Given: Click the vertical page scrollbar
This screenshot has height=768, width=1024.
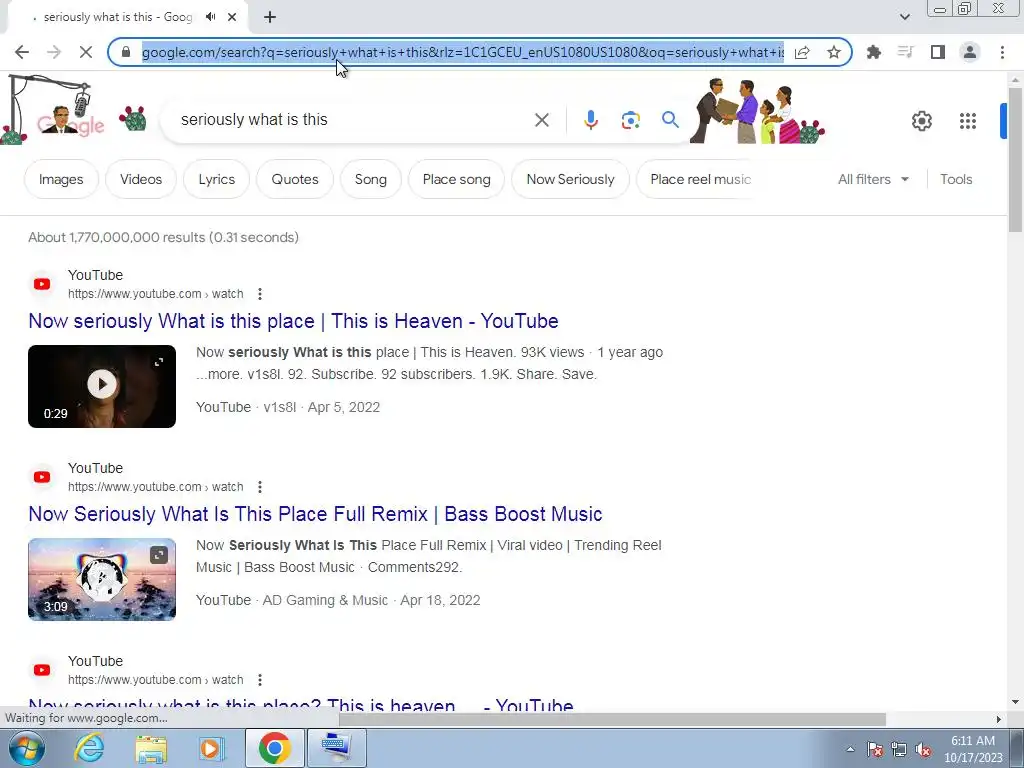Looking at the screenshot, I should 1015,160.
